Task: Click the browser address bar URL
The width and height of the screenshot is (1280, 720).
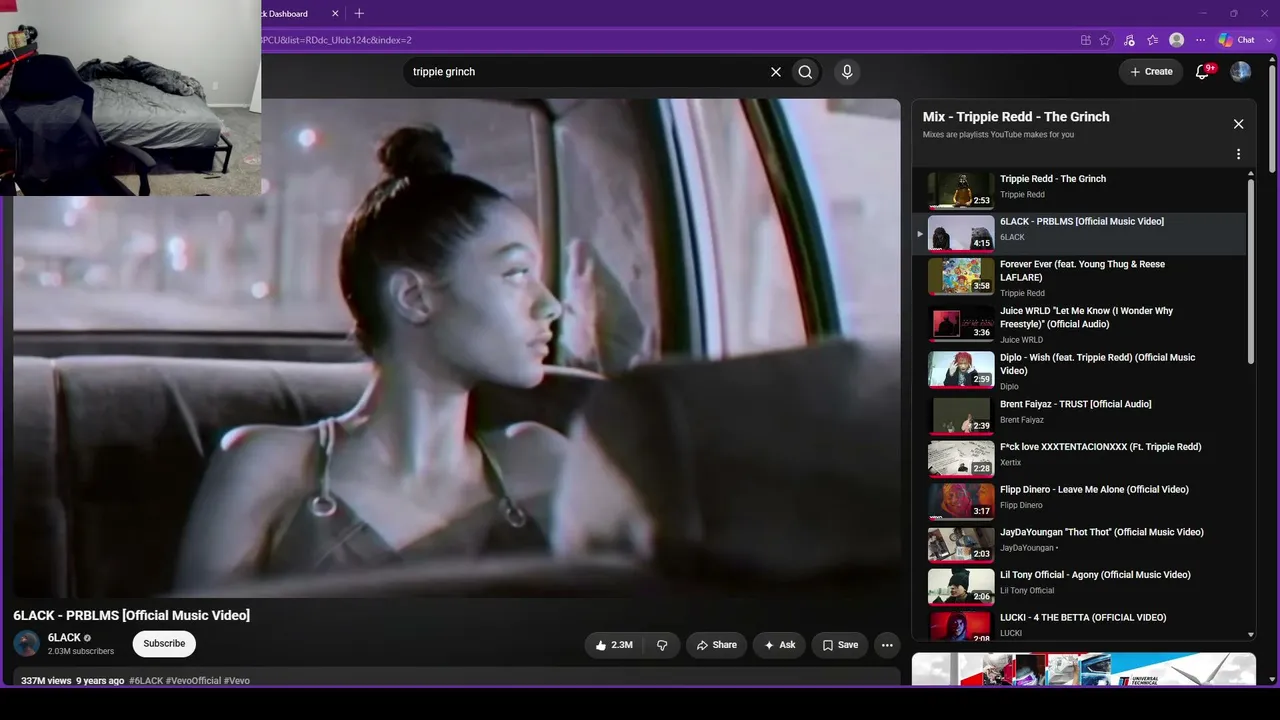Action: point(336,40)
